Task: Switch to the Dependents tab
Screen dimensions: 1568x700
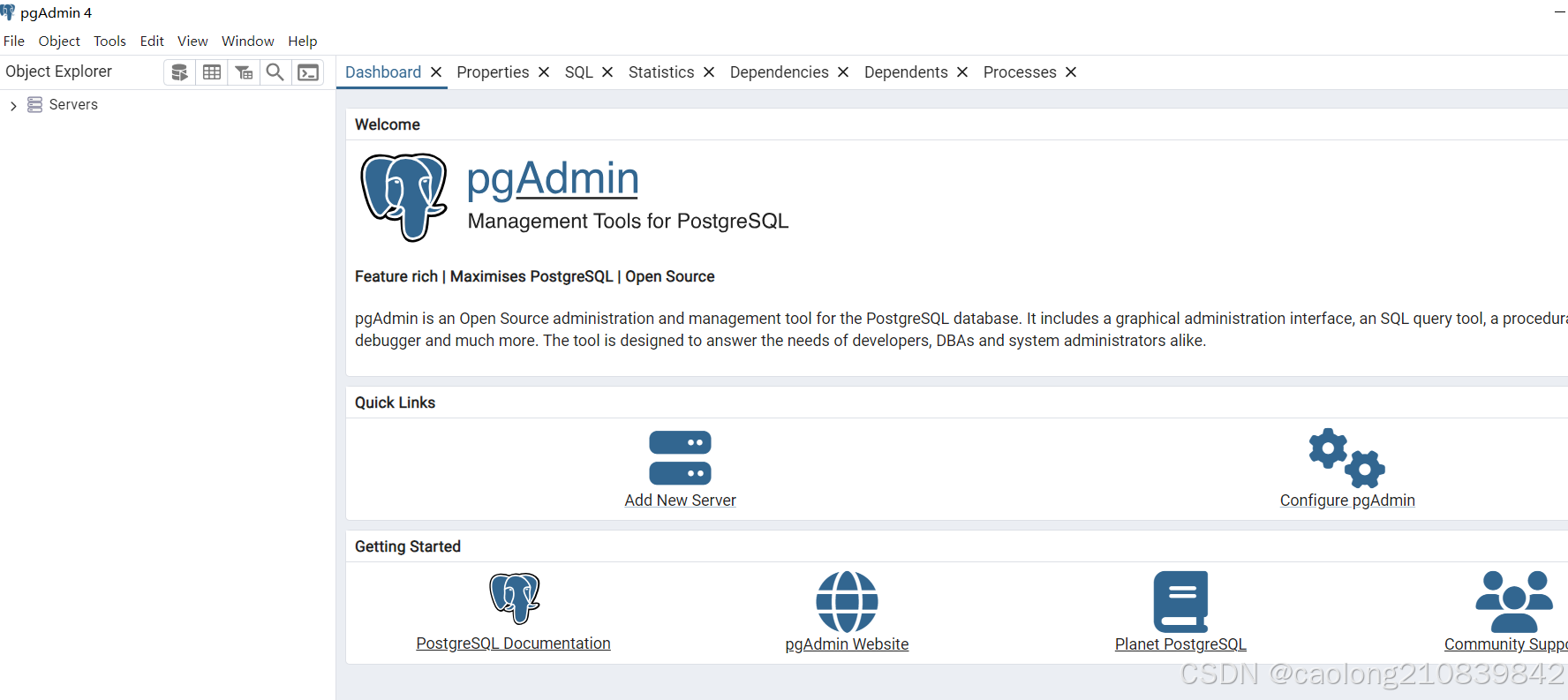Action: pos(906,72)
